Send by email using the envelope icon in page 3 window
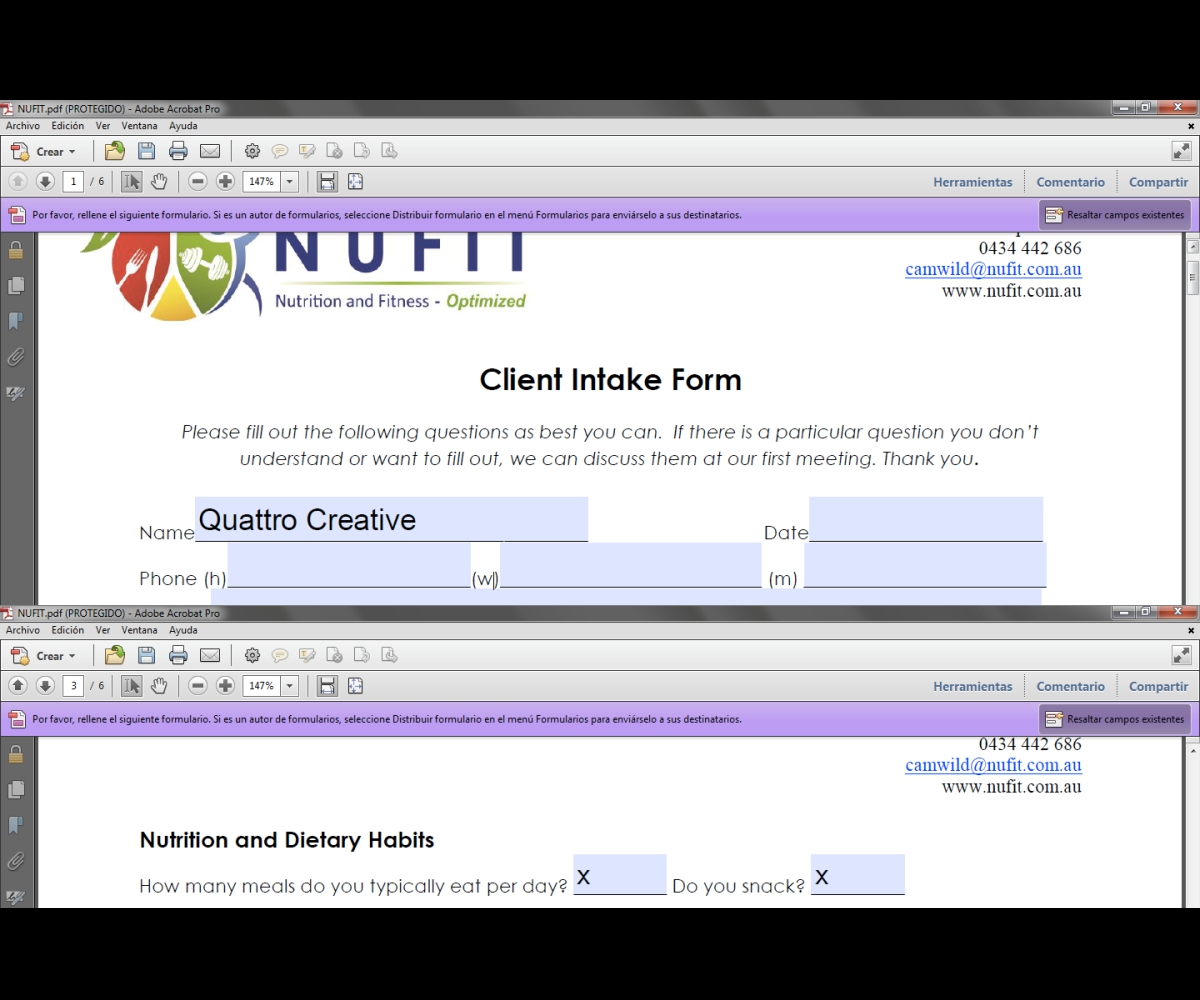This screenshot has height=1000, width=1200. [x=210, y=656]
